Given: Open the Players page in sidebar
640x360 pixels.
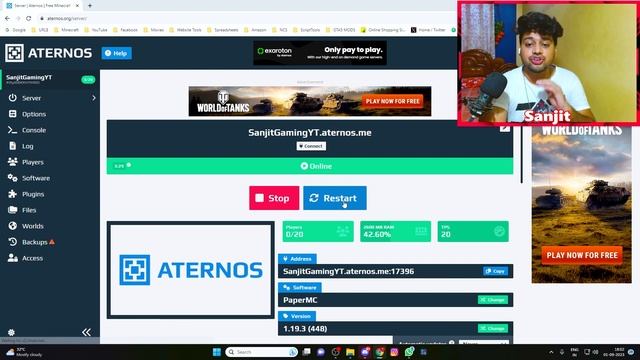Looking at the screenshot, I should [x=32, y=162].
